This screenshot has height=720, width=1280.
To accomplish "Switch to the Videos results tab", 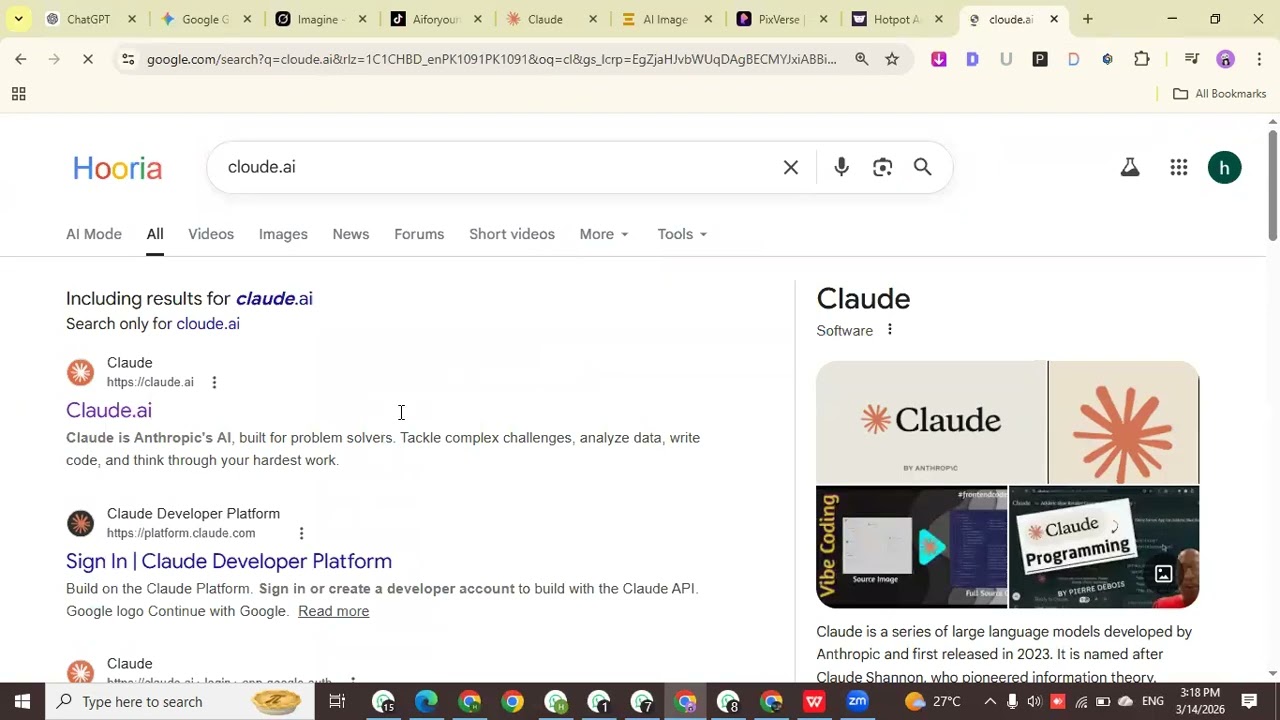I will tap(211, 234).
